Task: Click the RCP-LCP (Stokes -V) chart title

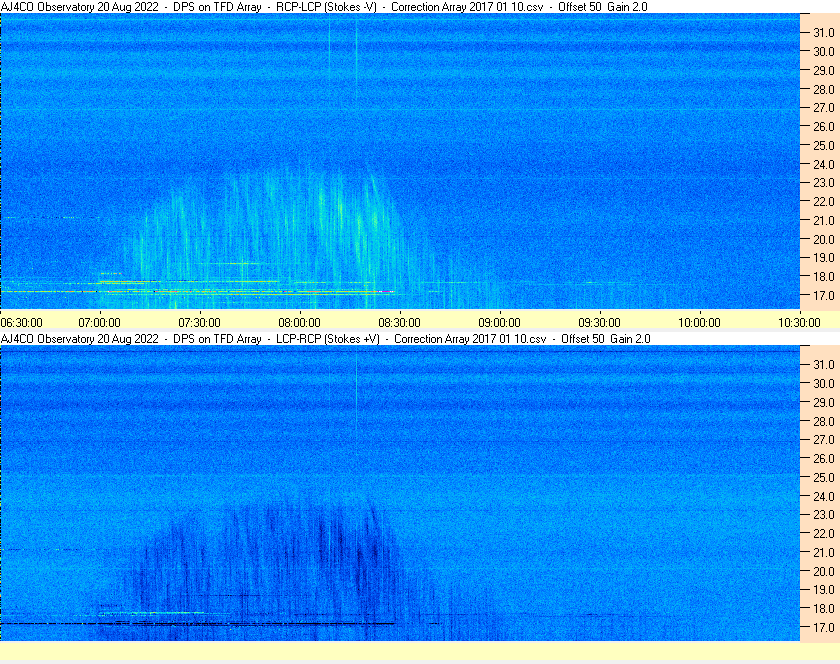Action: tap(326, 7)
